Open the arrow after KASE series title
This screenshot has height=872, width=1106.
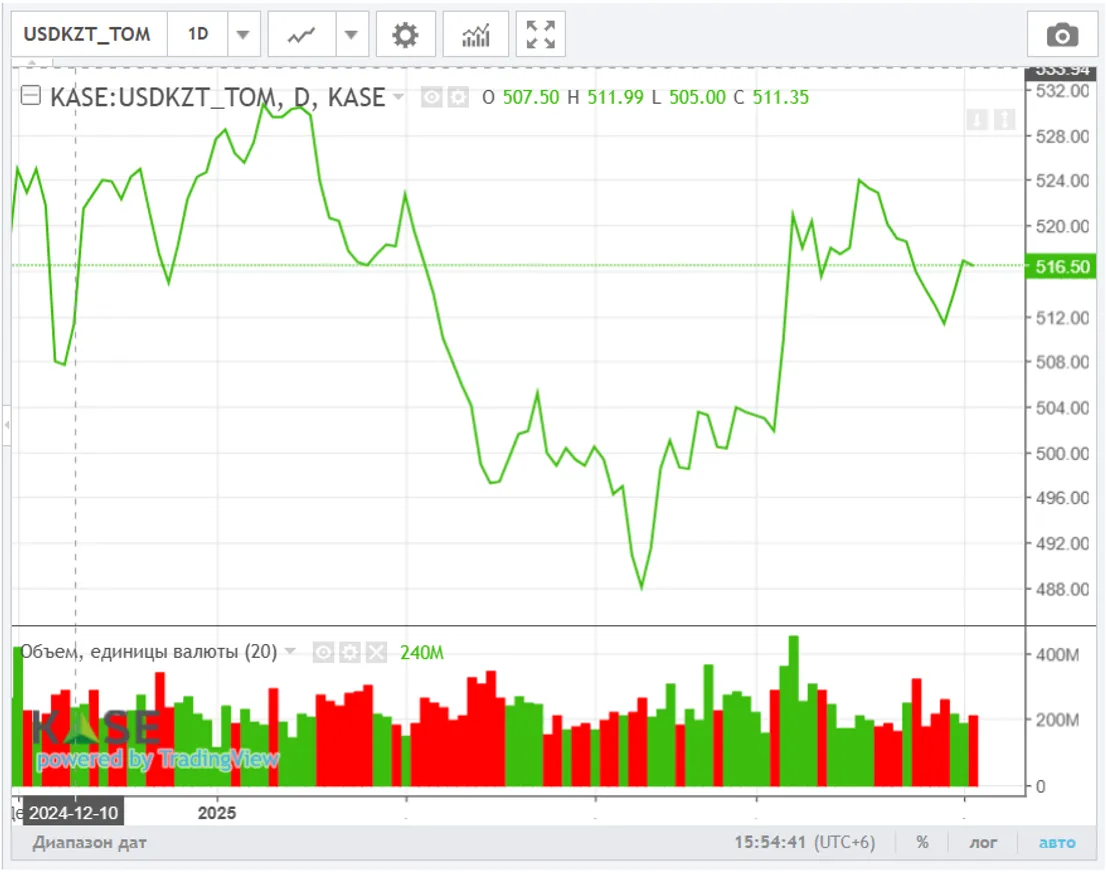[x=399, y=97]
